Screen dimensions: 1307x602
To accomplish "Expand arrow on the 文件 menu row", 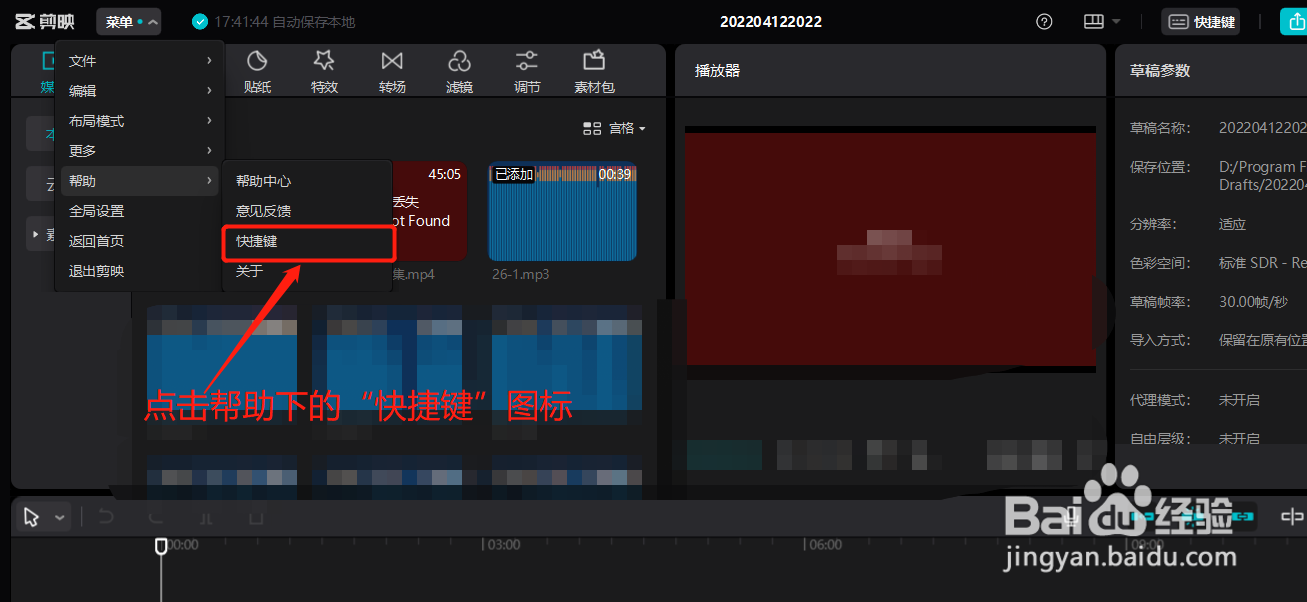I will [210, 61].
